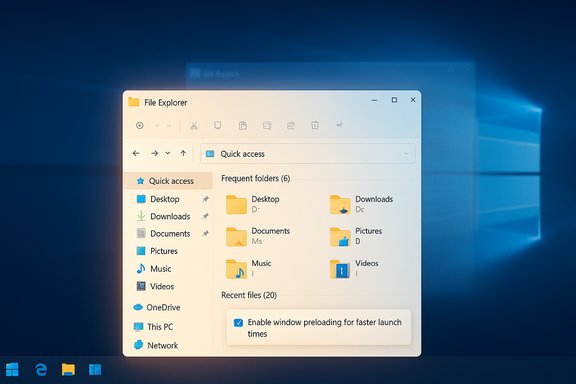This screenshot has width=576, height=384.
Task: Minimize the File Explorer window
Action: click(x=375, y=100)
